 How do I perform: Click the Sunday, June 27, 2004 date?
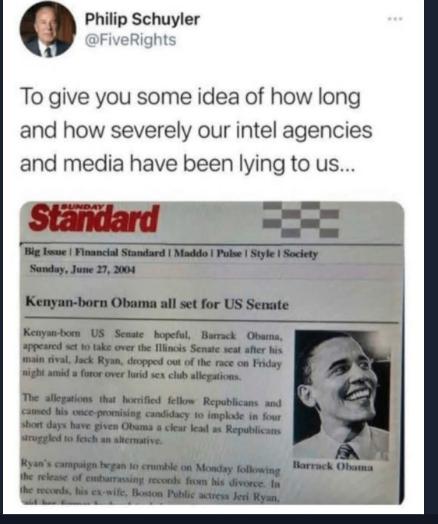(x=83, y=269)
